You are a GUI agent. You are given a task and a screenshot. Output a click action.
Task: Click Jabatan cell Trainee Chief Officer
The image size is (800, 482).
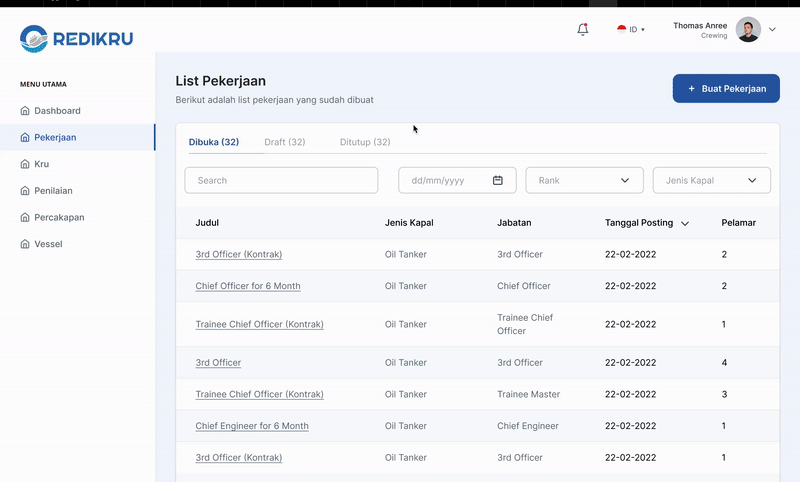click(525, 324)
